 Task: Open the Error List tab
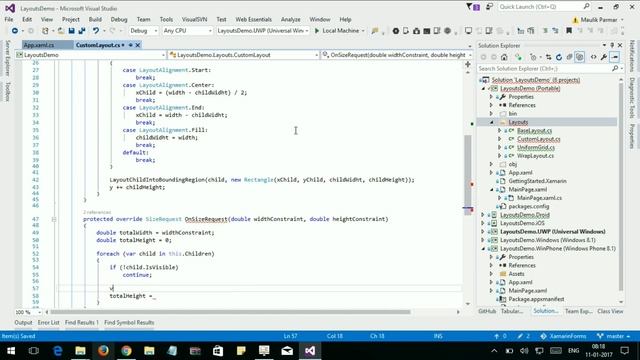(x=49, y=322)
